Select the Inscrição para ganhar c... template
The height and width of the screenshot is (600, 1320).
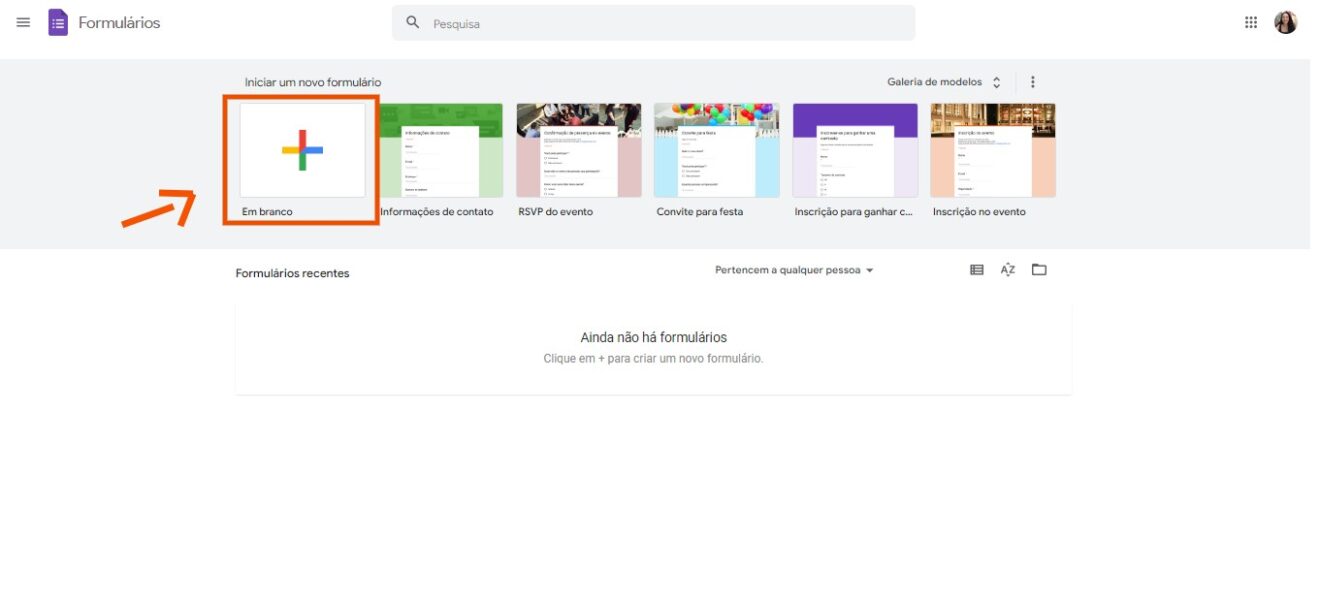[x=855, y=150]
